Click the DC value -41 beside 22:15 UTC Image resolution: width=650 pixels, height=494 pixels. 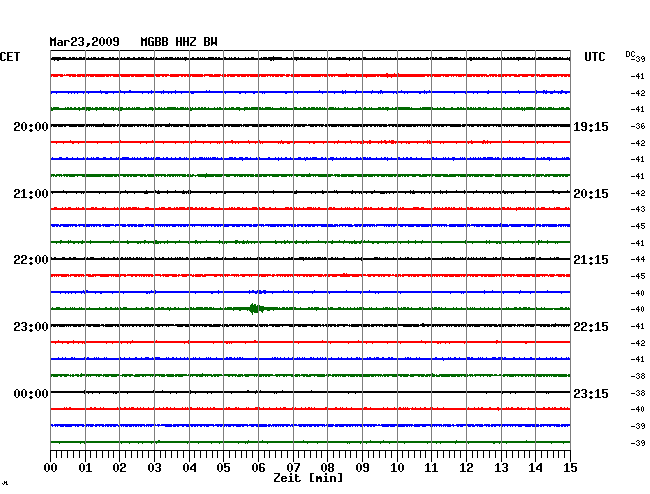coord(638,326)
